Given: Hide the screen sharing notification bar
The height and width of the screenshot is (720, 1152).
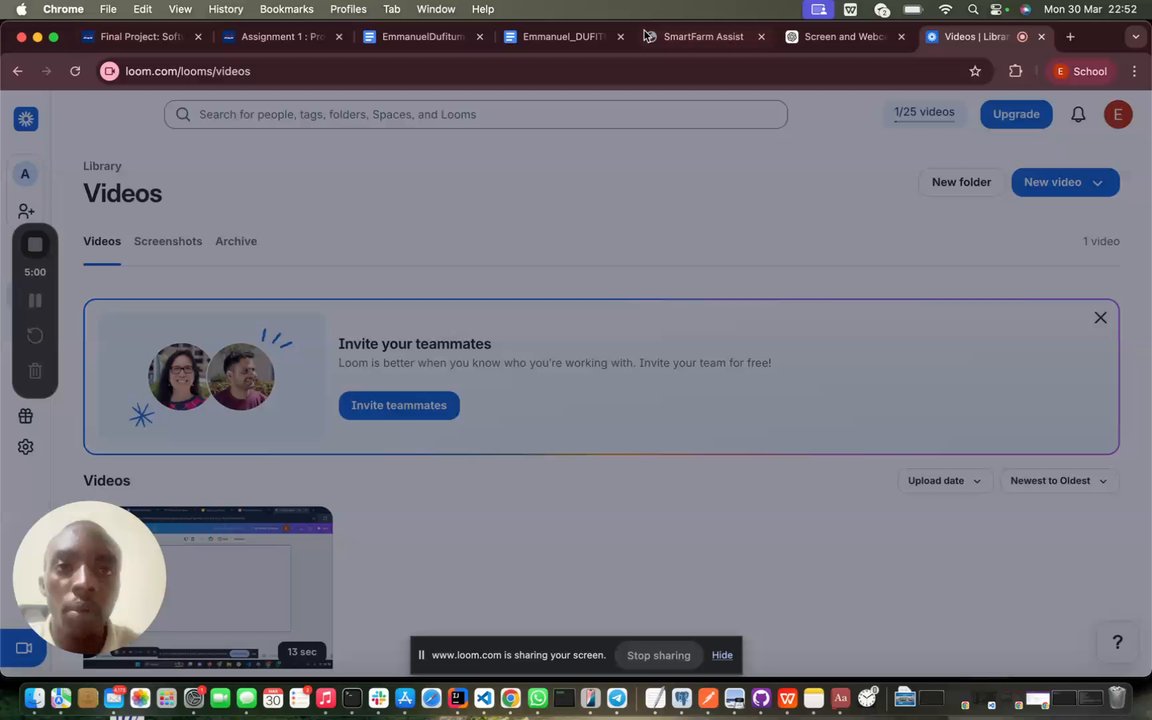Looking at the screenshot, I should pyautogui.click(x=721, y=655).
